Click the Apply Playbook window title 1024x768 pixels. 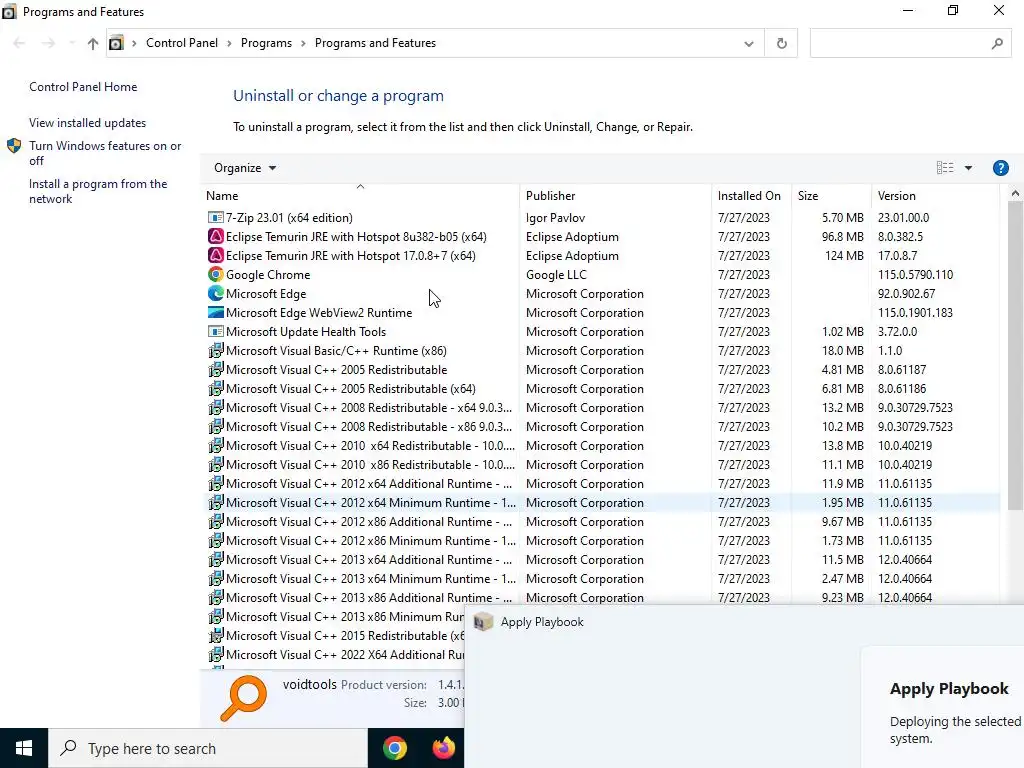(x=542, y=622)
